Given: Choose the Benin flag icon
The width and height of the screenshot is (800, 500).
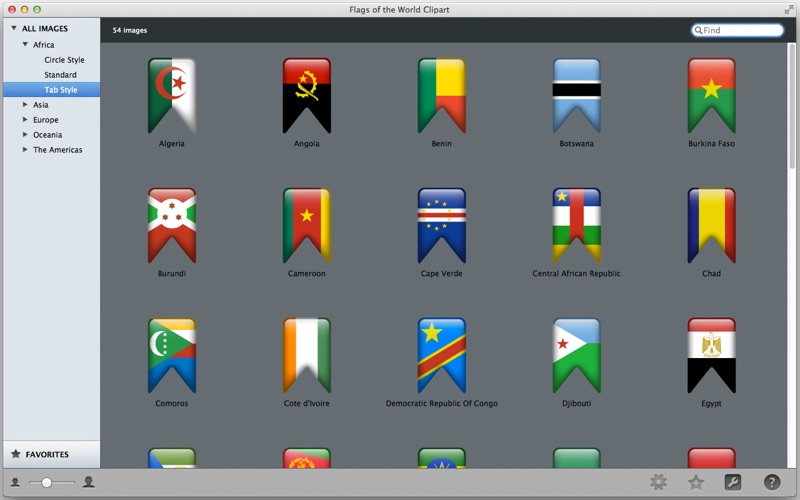Looking at the screenshot, I should [x=441, y=96].
